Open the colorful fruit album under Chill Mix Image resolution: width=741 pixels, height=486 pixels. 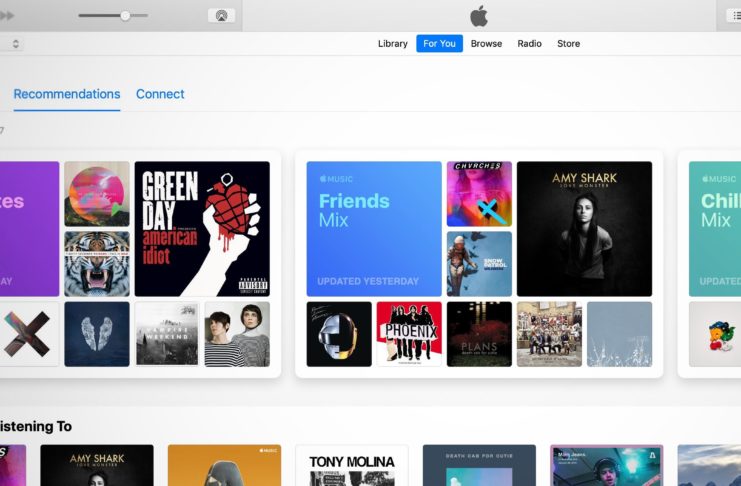(715, 334)
